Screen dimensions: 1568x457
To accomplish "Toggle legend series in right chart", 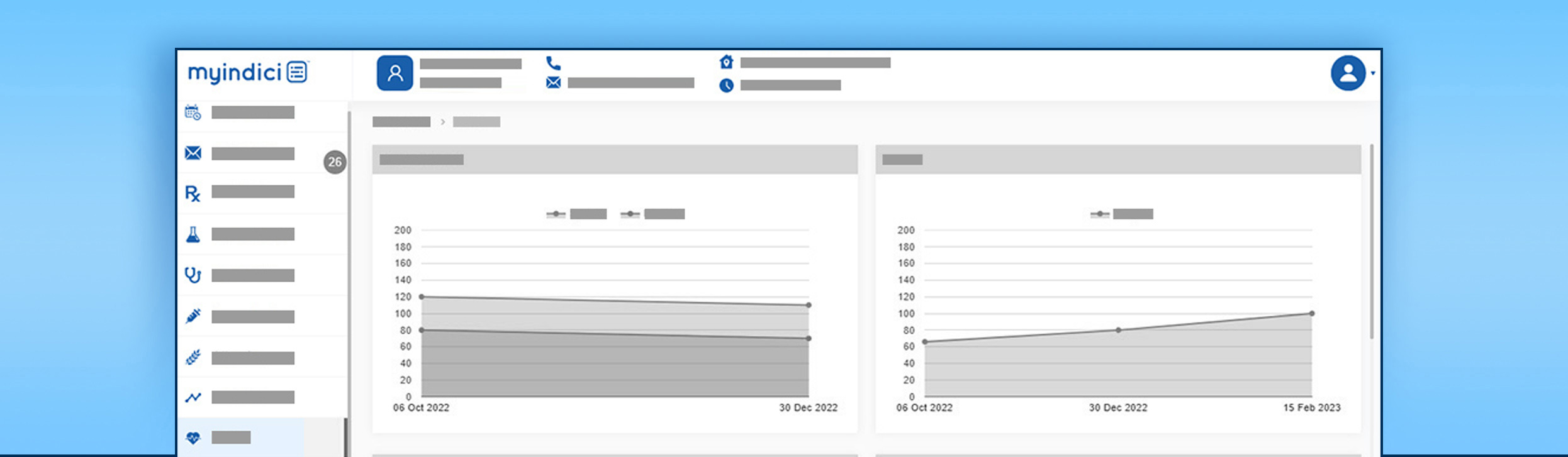I will 1122,214.
